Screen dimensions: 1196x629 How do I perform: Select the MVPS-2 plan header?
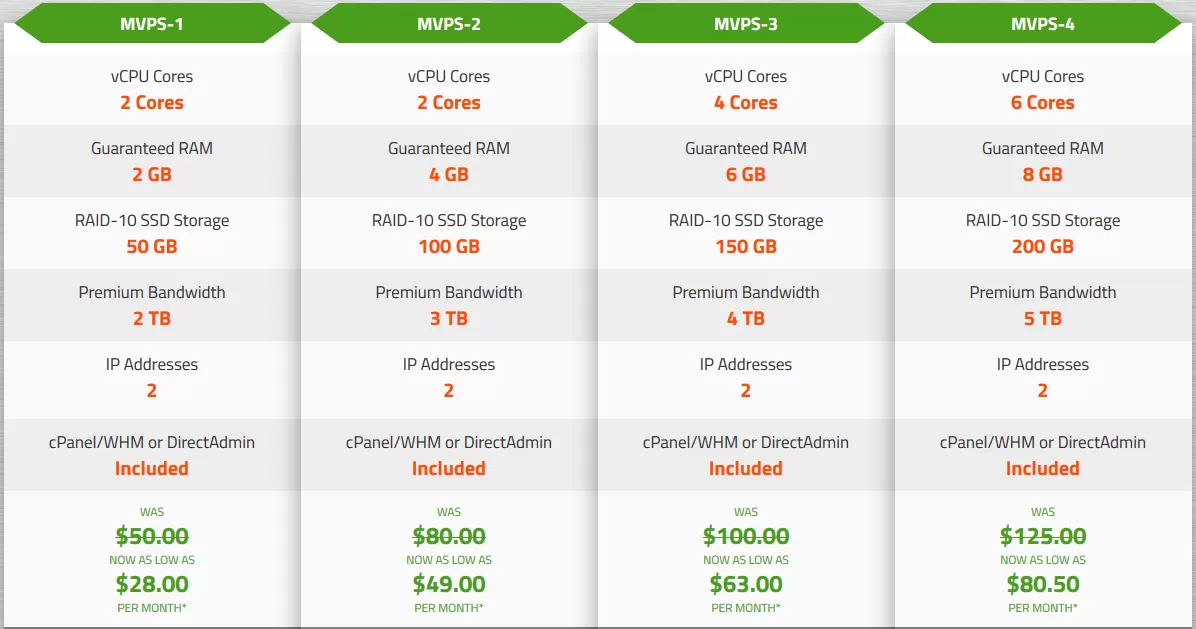pos(448,24)
